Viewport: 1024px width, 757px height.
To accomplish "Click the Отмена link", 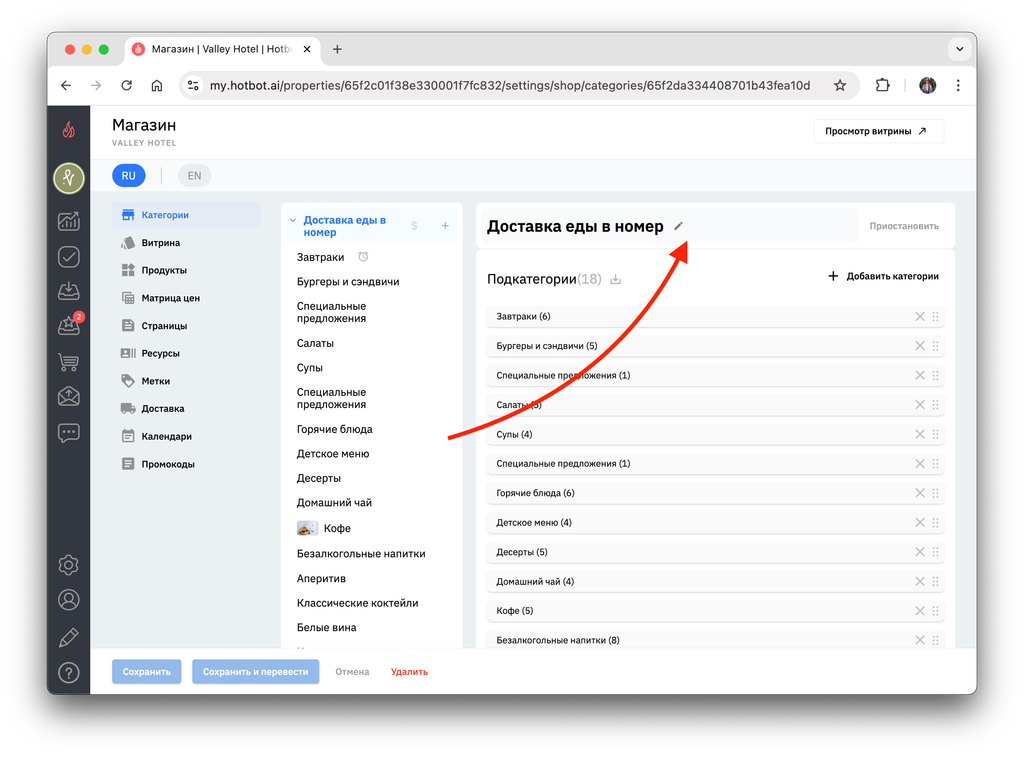I will click(x=352, y=672).
